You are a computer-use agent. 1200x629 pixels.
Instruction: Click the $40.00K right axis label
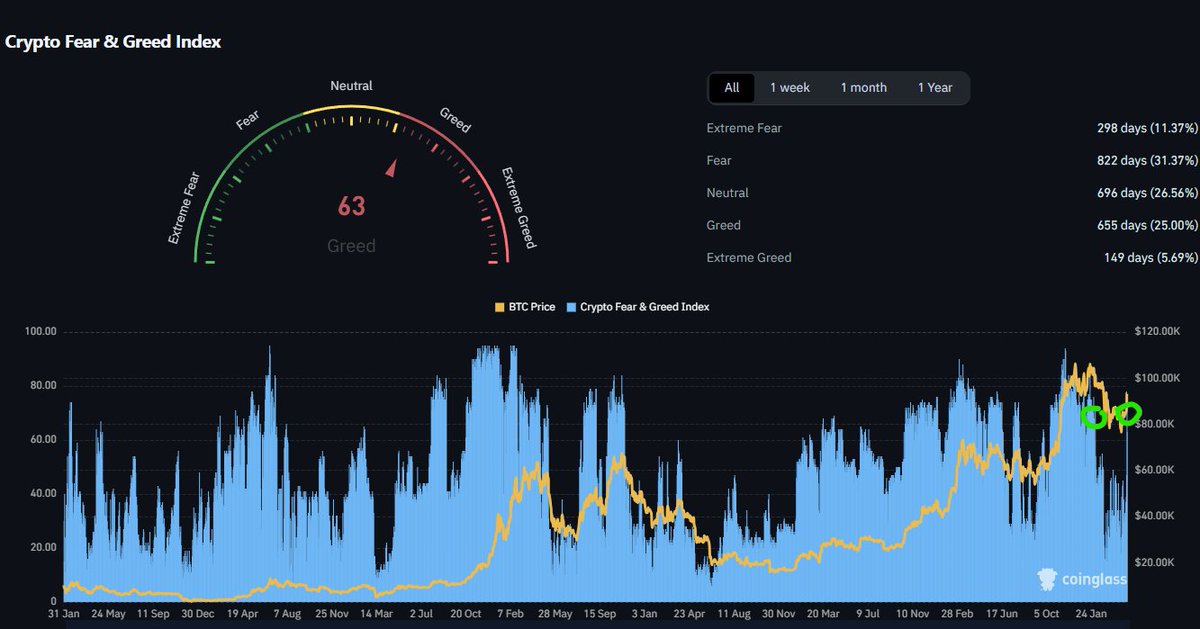[x=1156, y=516]
